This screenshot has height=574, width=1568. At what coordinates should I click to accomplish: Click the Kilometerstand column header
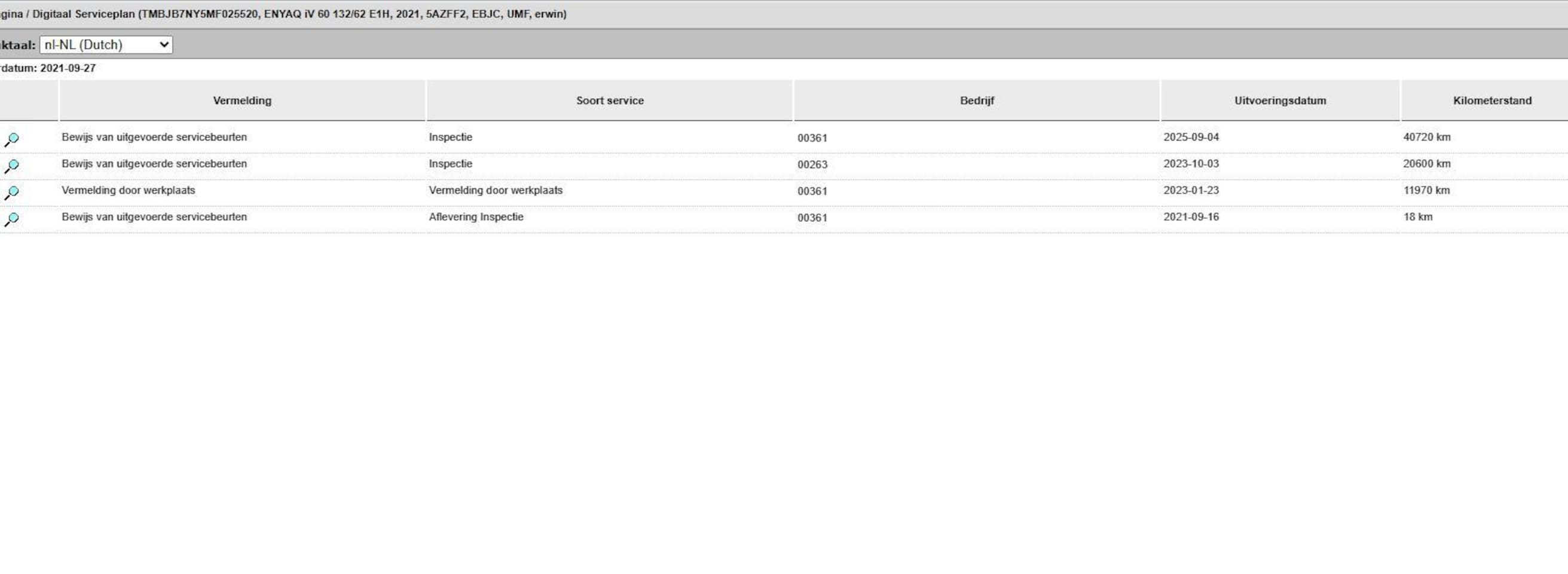click(x=1491, y=100)
